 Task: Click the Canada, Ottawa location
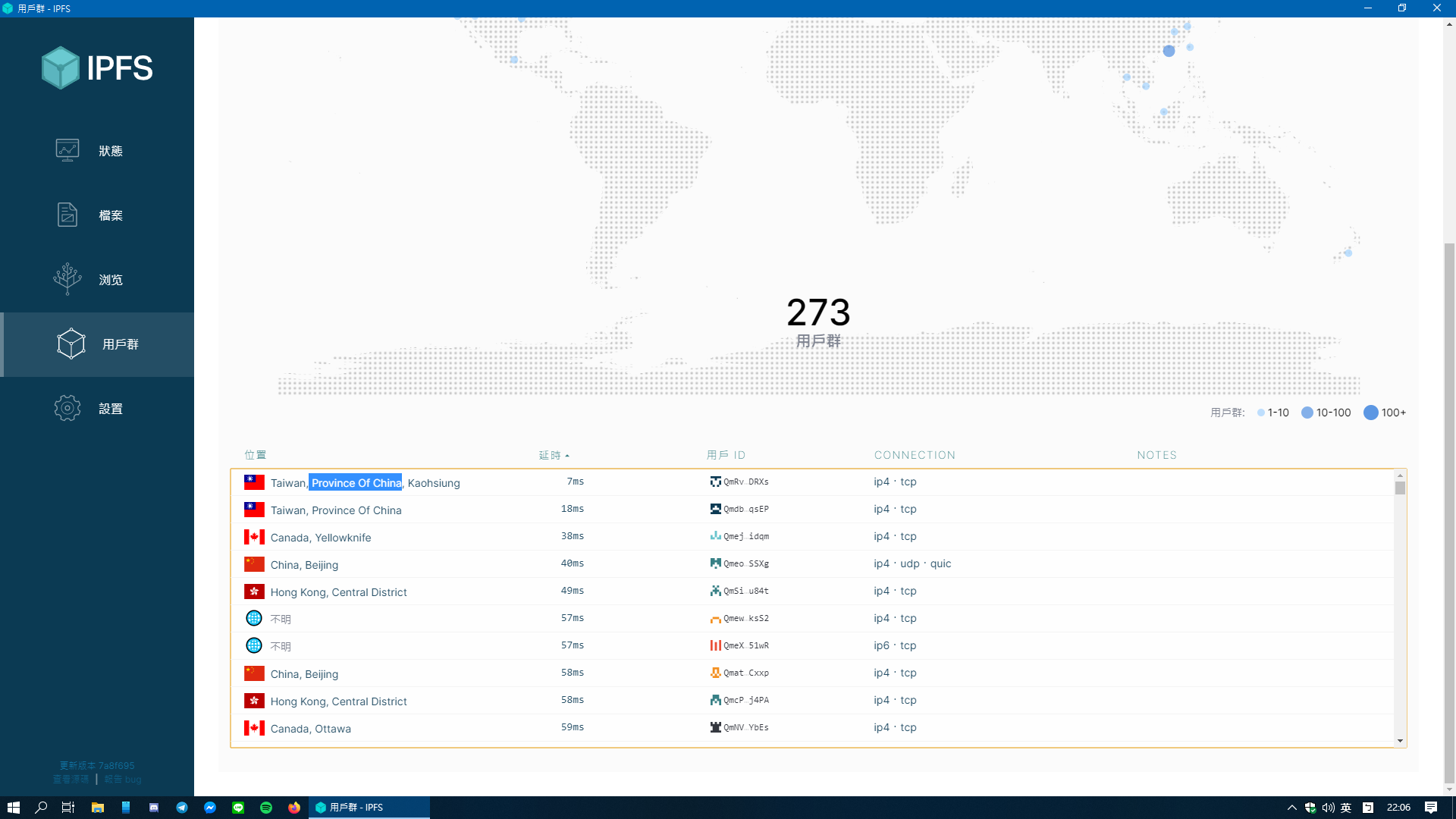click(x=311, y=729)
